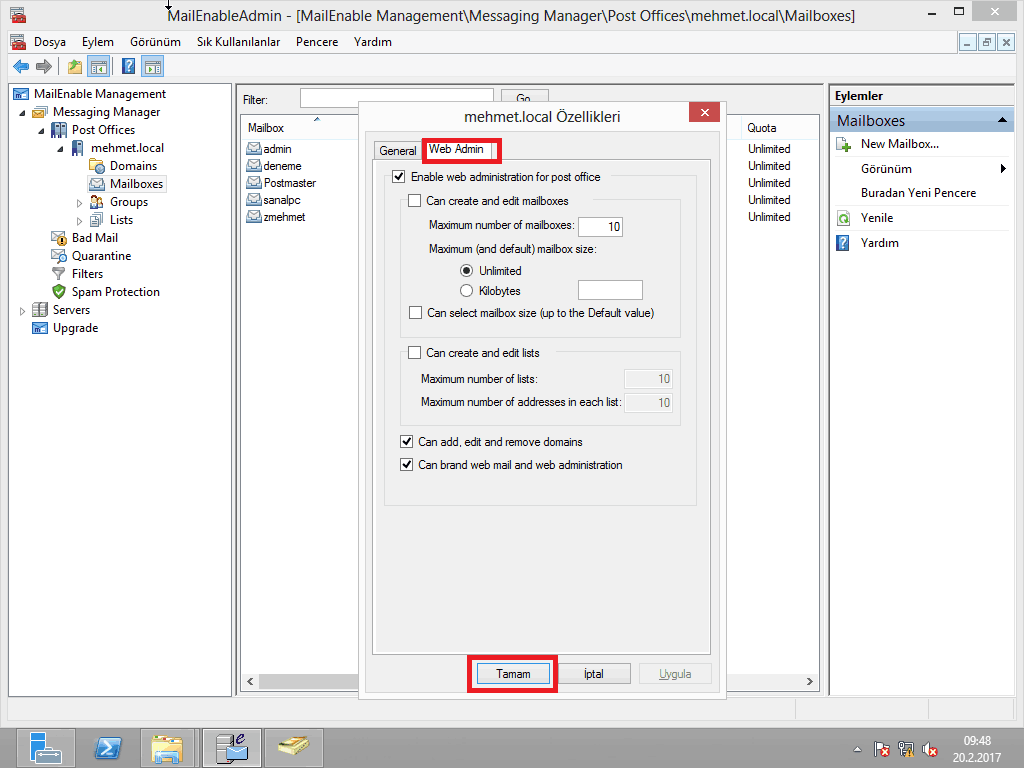The width and height of the screenshot is (1024, 768).
Task: Click the Quarantine icon in tree
Action: tap(59, 256)
